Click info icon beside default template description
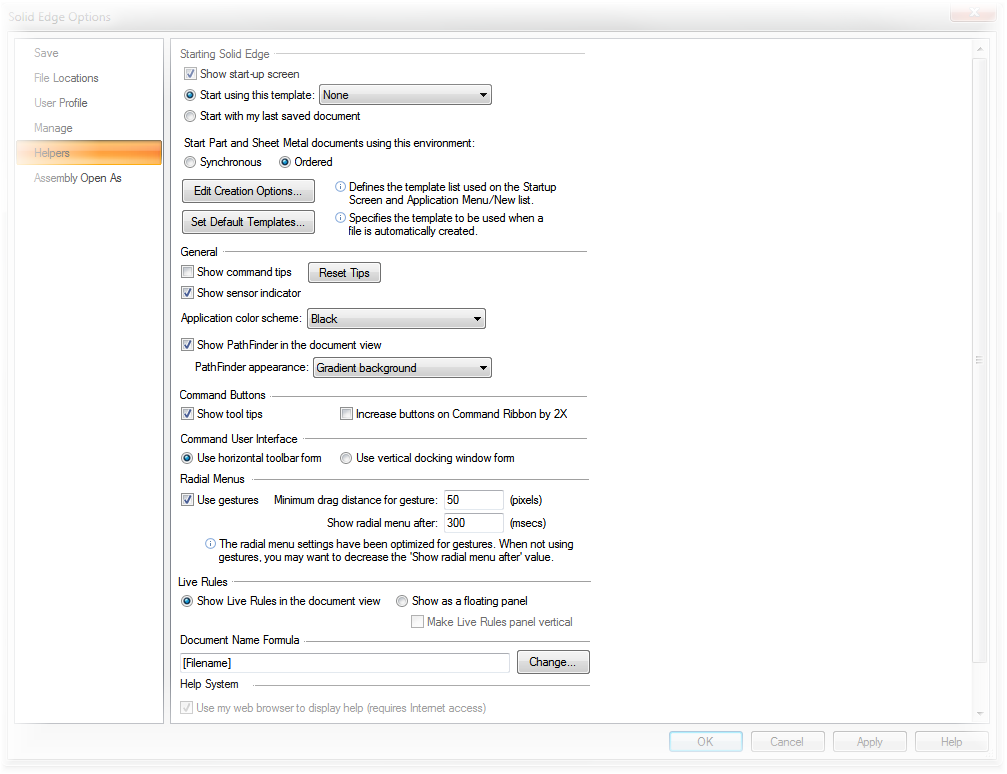 pyautogui.click(x=340, y=218)
